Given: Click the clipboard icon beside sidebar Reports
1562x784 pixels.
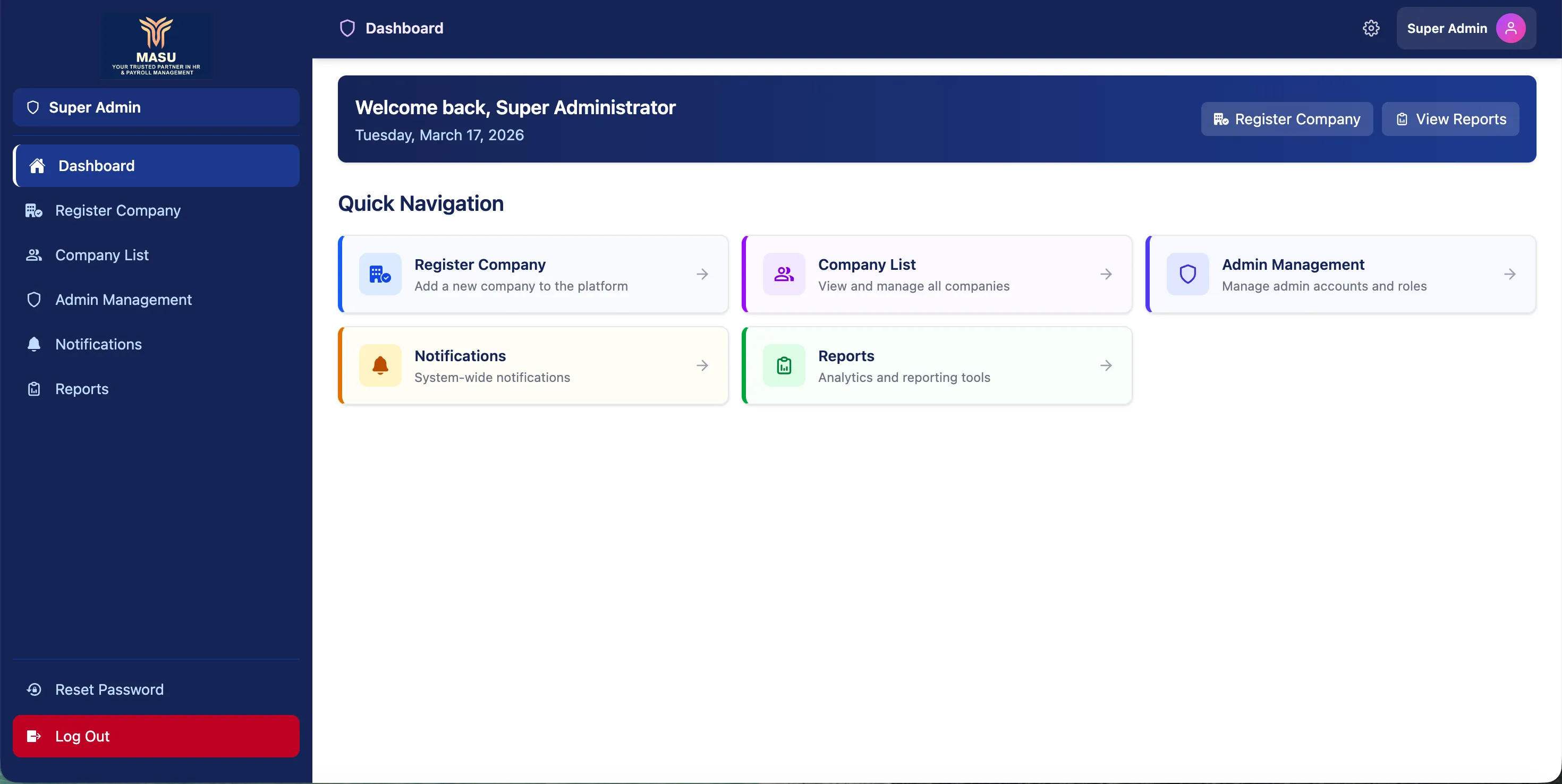Looking at the screenshot, I should pyautogui.click(x=34, y=389).
